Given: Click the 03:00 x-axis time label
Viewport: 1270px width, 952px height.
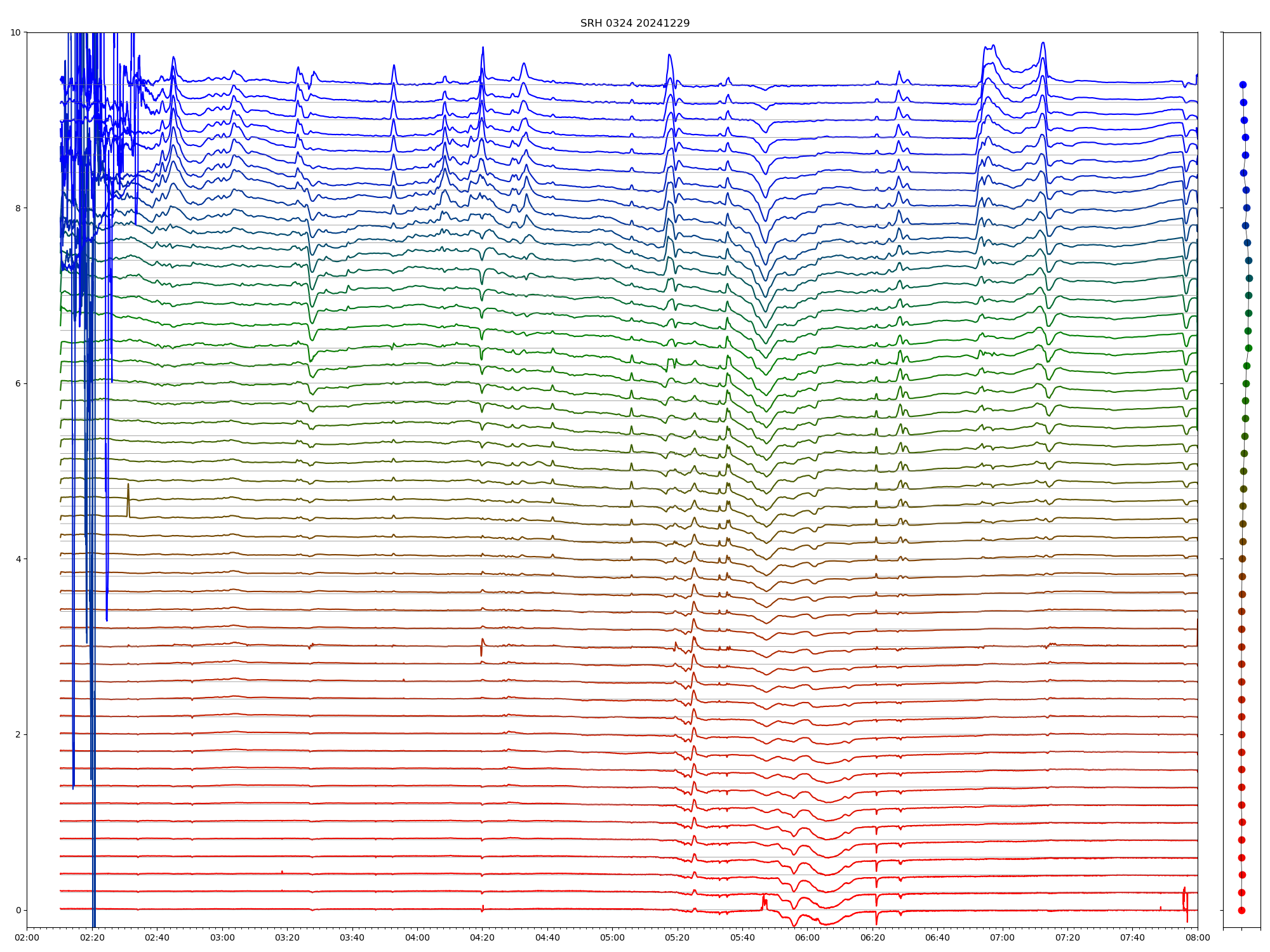Looking at the screenshot, I should [222, 937].
